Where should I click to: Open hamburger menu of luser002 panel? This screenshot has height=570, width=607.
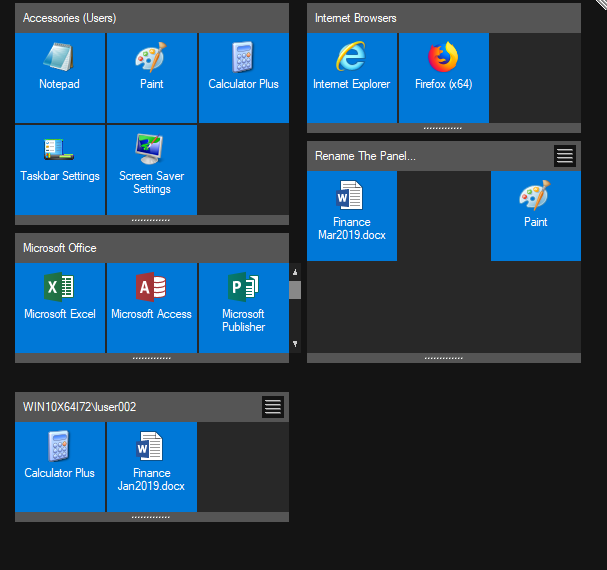(x=273, y=407)
